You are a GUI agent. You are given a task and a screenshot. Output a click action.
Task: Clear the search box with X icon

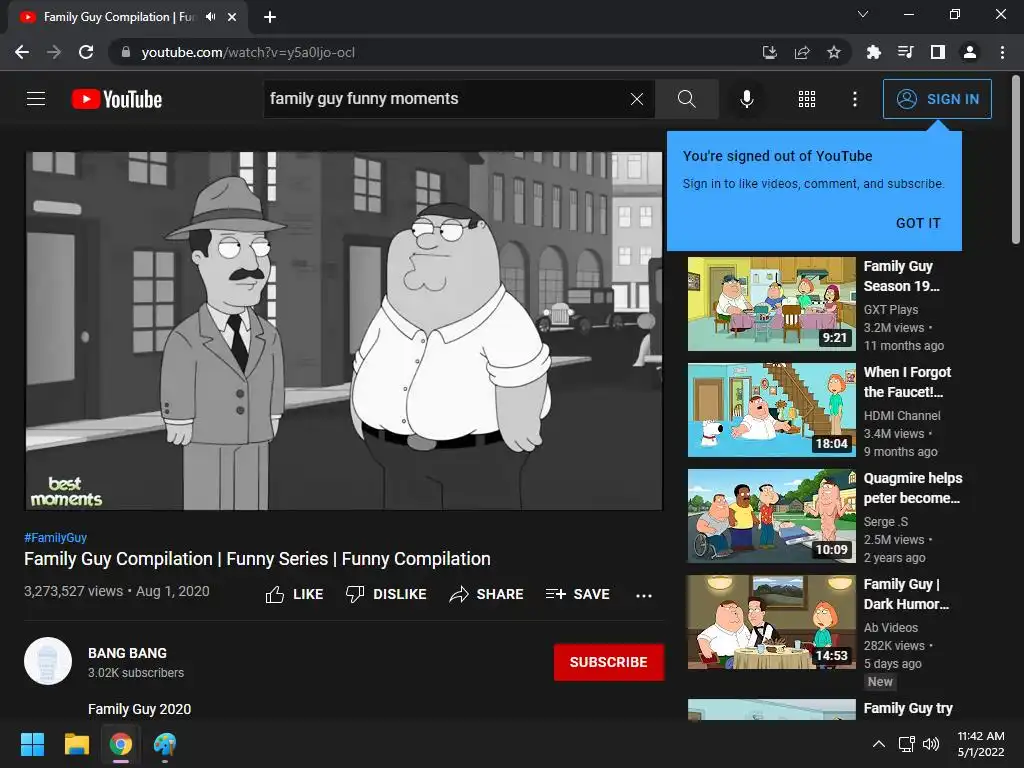637,99
